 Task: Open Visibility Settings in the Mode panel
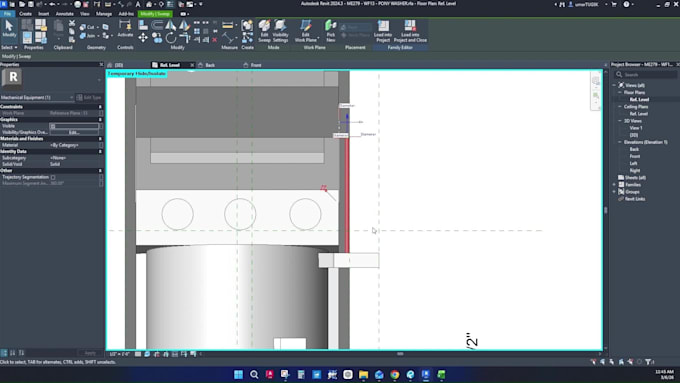click(x=280, y=30)
